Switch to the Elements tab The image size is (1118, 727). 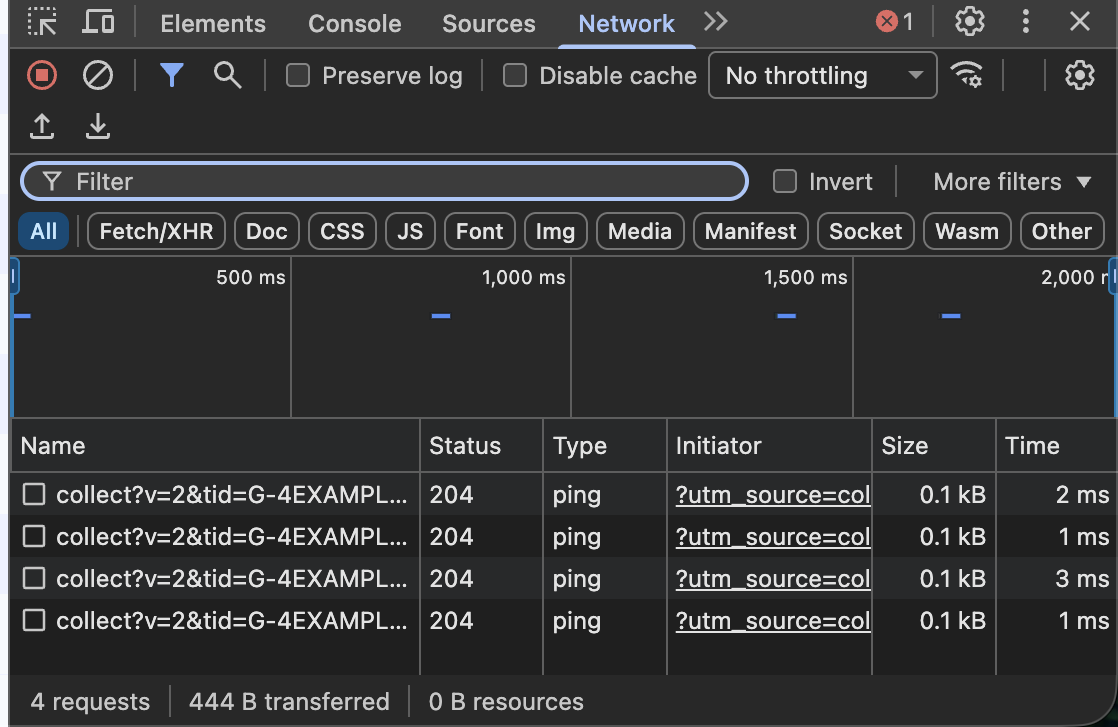[212, 24]
